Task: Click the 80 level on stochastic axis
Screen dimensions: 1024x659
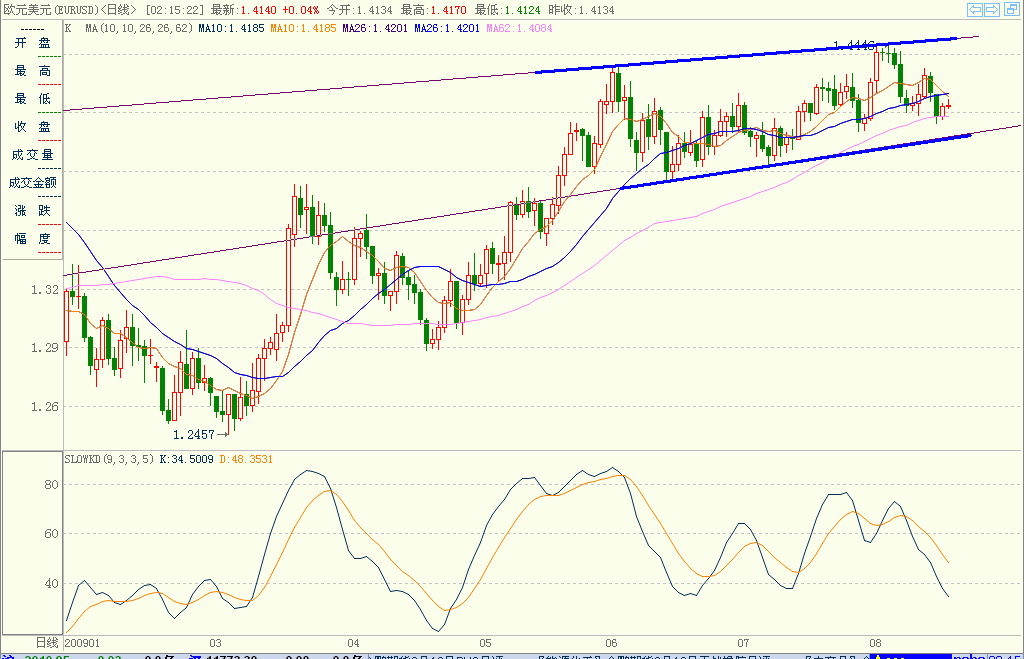Action: pyautogui.click(x=51, y=485)
